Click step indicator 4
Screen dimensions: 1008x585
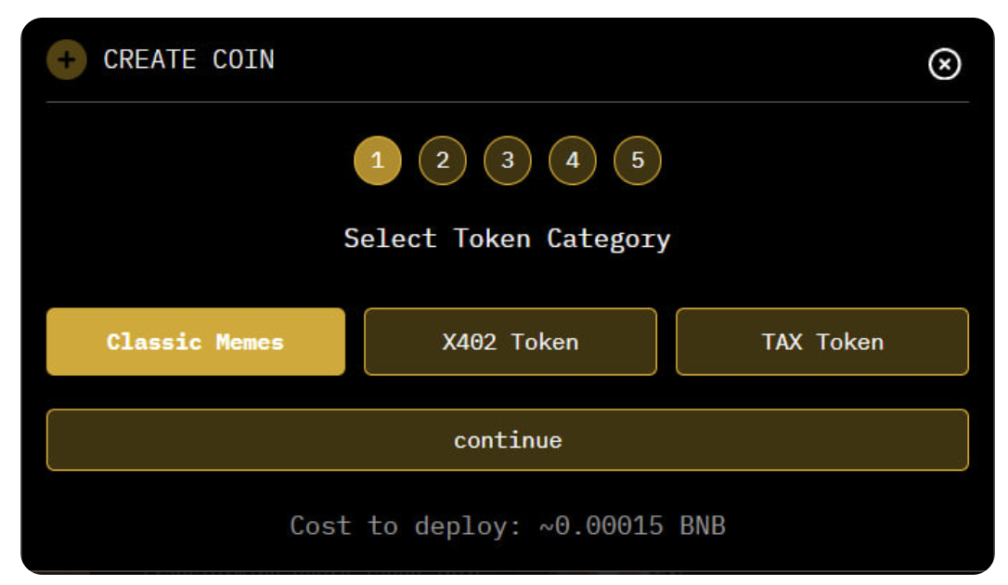[572, 159]
